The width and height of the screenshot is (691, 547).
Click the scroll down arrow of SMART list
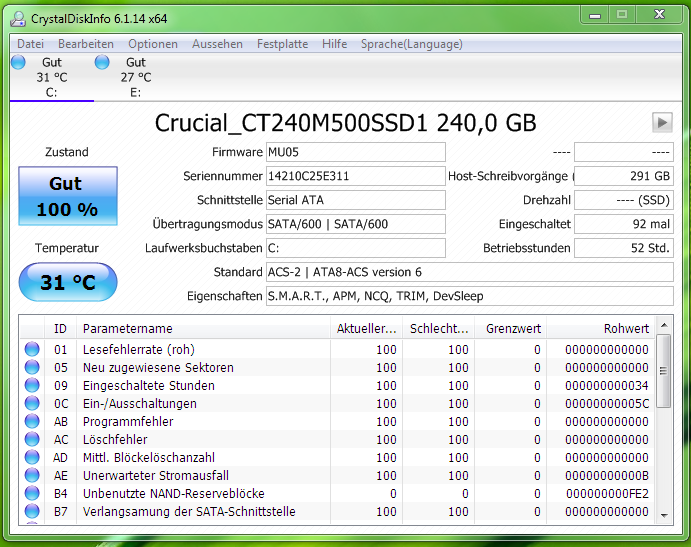pyautogui.click(x=664, y=515)
